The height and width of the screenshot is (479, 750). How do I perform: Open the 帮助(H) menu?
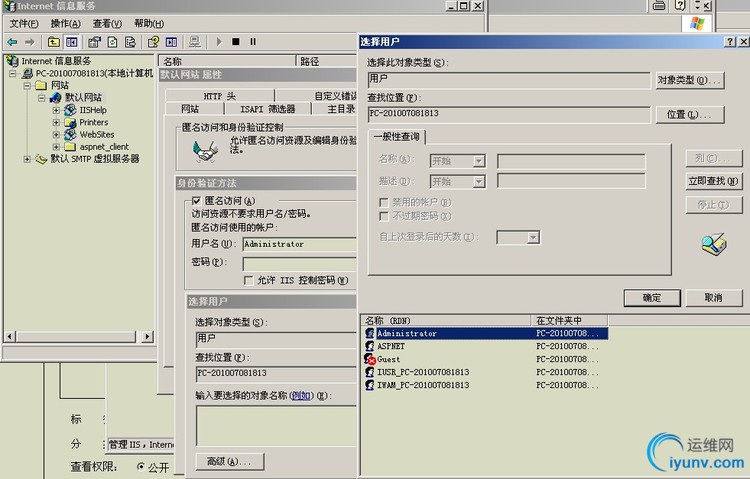(149, 23)
